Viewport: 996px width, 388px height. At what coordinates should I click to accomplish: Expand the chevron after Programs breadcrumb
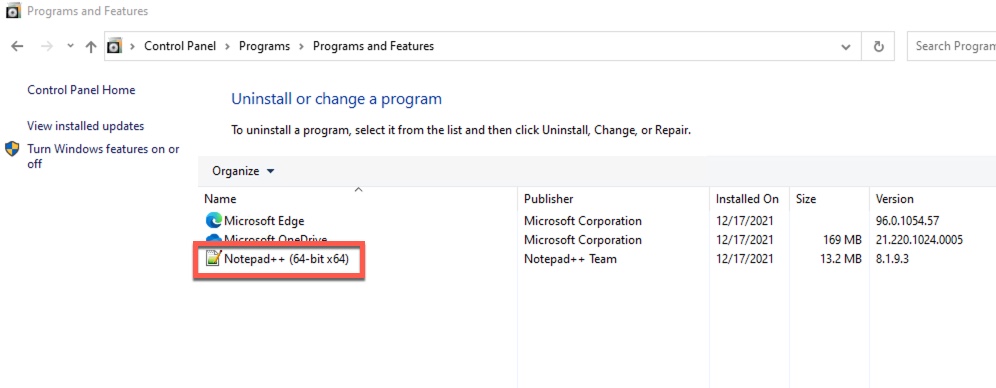click(x=302, y=46)
